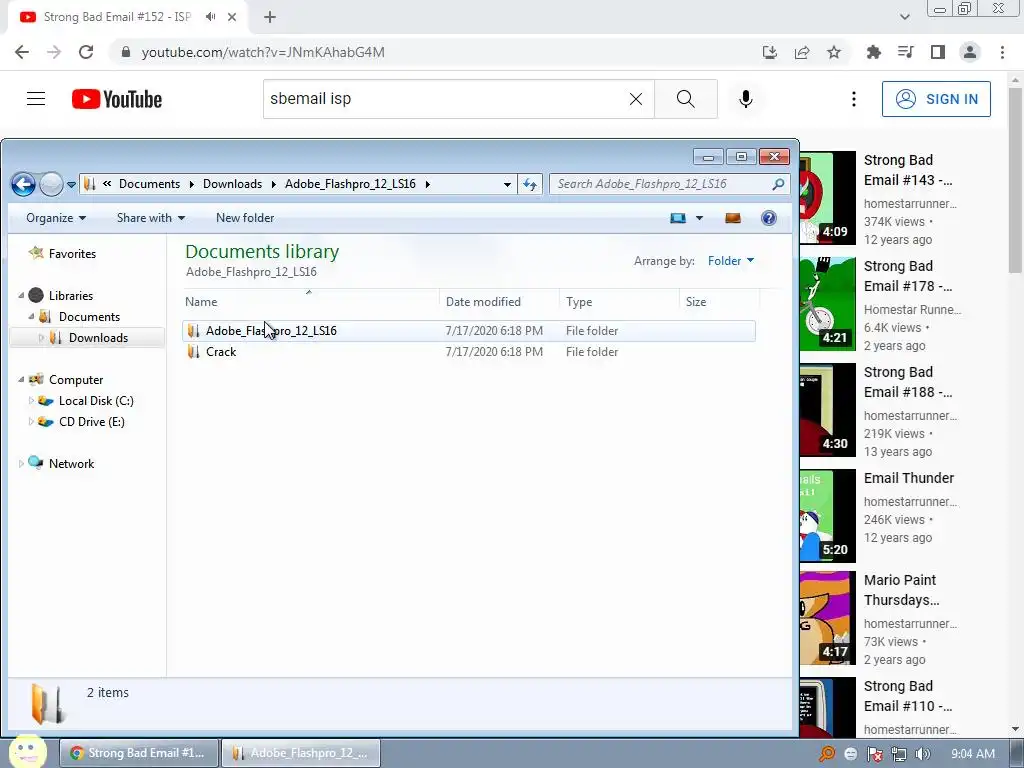The image size is (1024, 768).
Task: Expand the Downloads tree node
Action: (41, 338)
